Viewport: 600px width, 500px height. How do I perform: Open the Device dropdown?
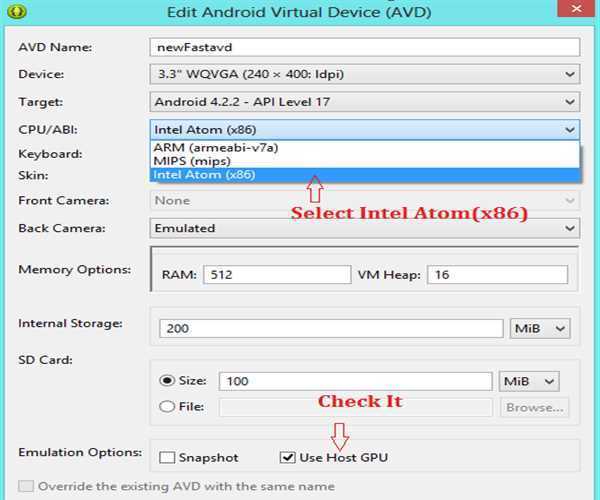pos(364,74)
